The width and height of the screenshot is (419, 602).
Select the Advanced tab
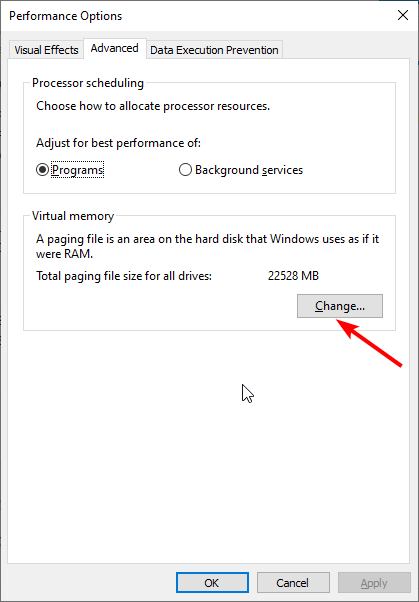(114, 48)
